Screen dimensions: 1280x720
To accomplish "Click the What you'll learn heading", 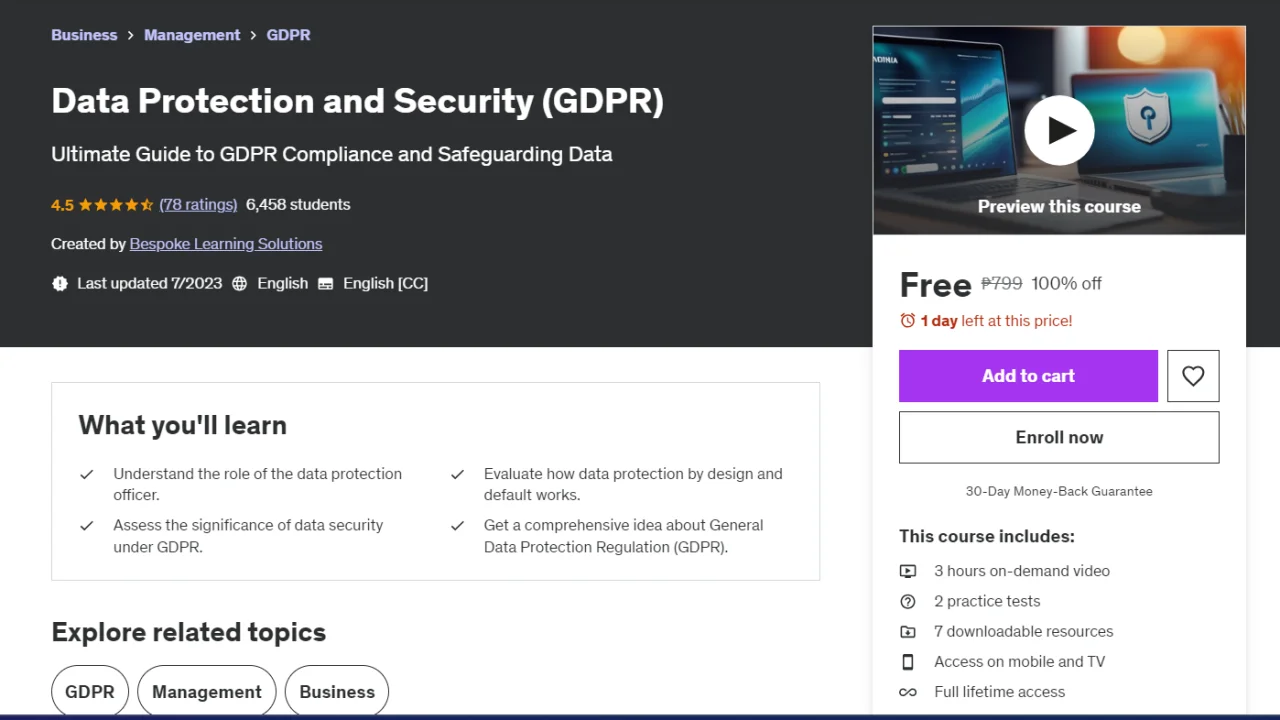I will pos(183,425).
